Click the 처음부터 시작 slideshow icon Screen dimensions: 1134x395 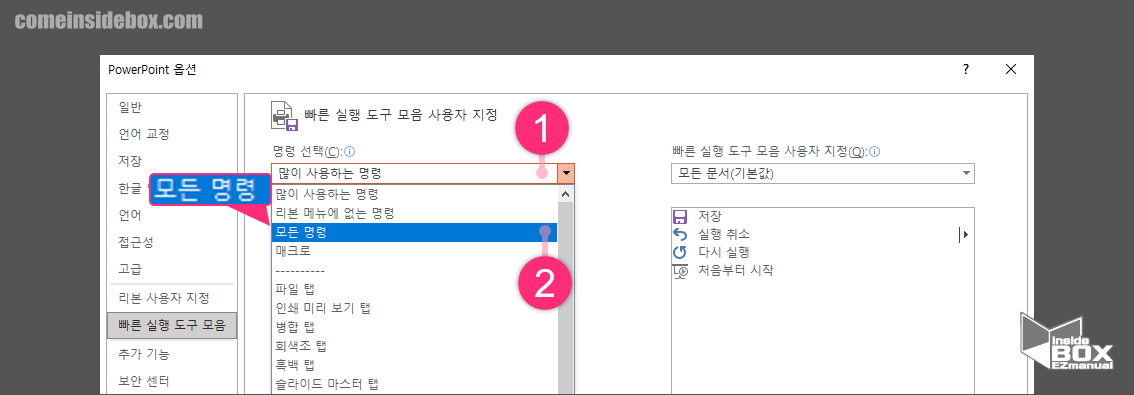click(x=680, y=271)
